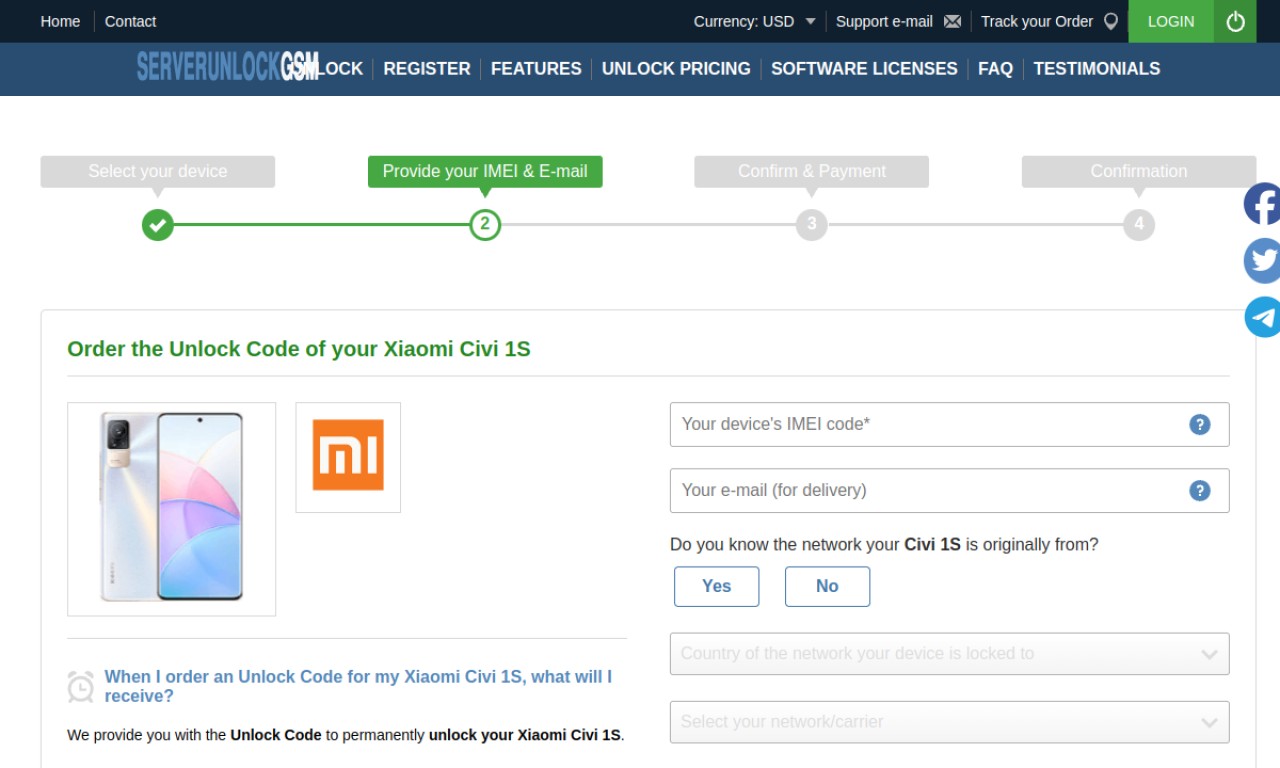The height and width of the screenshot is (768, 1280).
Task: Choose Yes for known network
Action: pos(716,586)
